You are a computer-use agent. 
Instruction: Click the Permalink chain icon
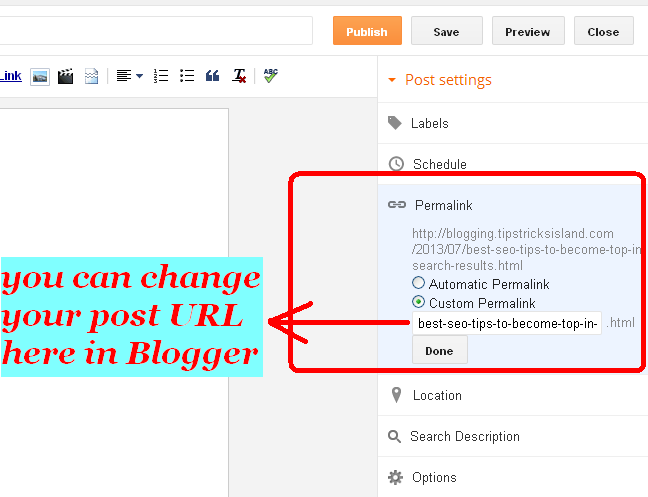(x=397, y=205)
